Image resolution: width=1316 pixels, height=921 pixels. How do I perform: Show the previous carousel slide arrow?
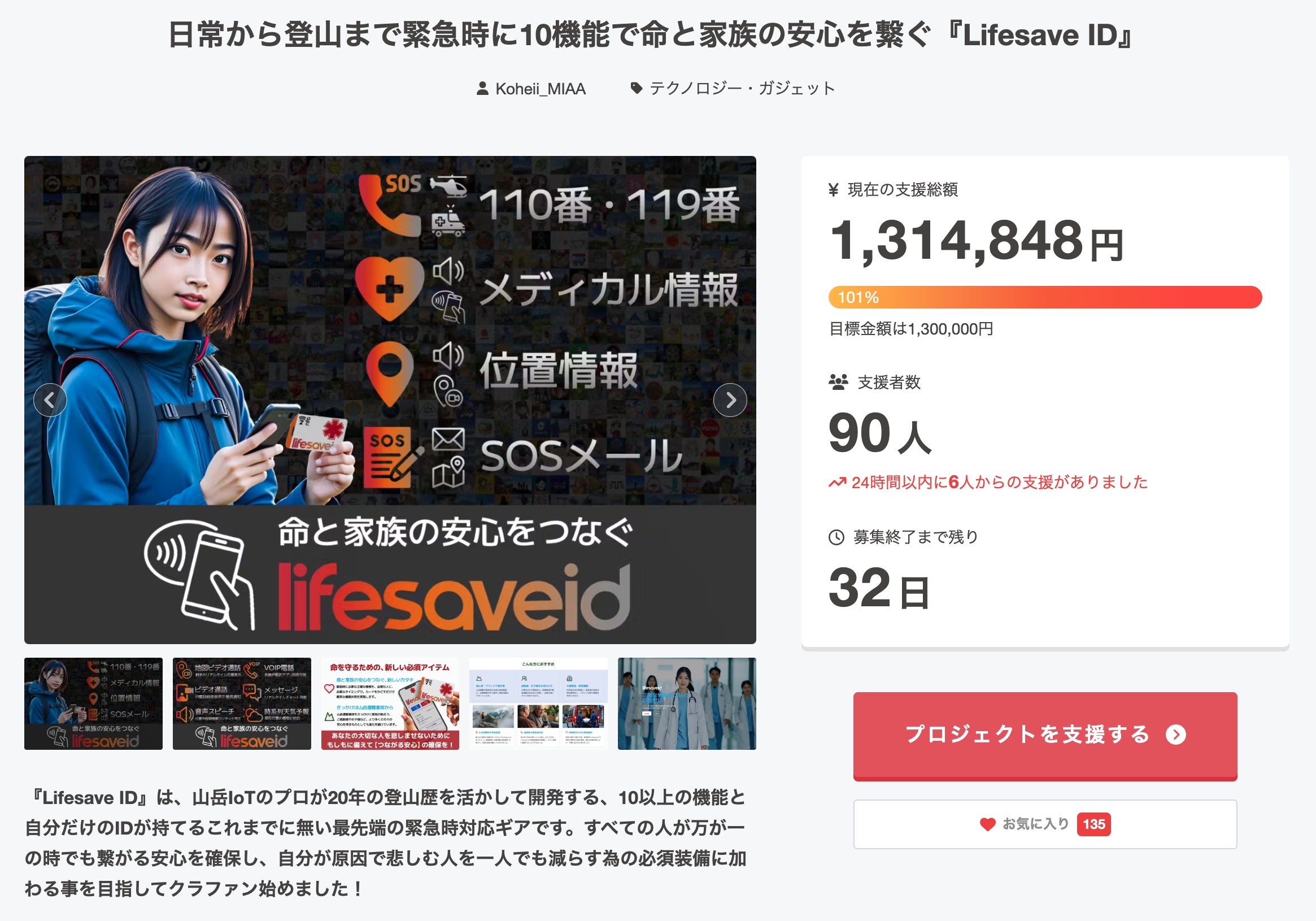pos(50,399)
